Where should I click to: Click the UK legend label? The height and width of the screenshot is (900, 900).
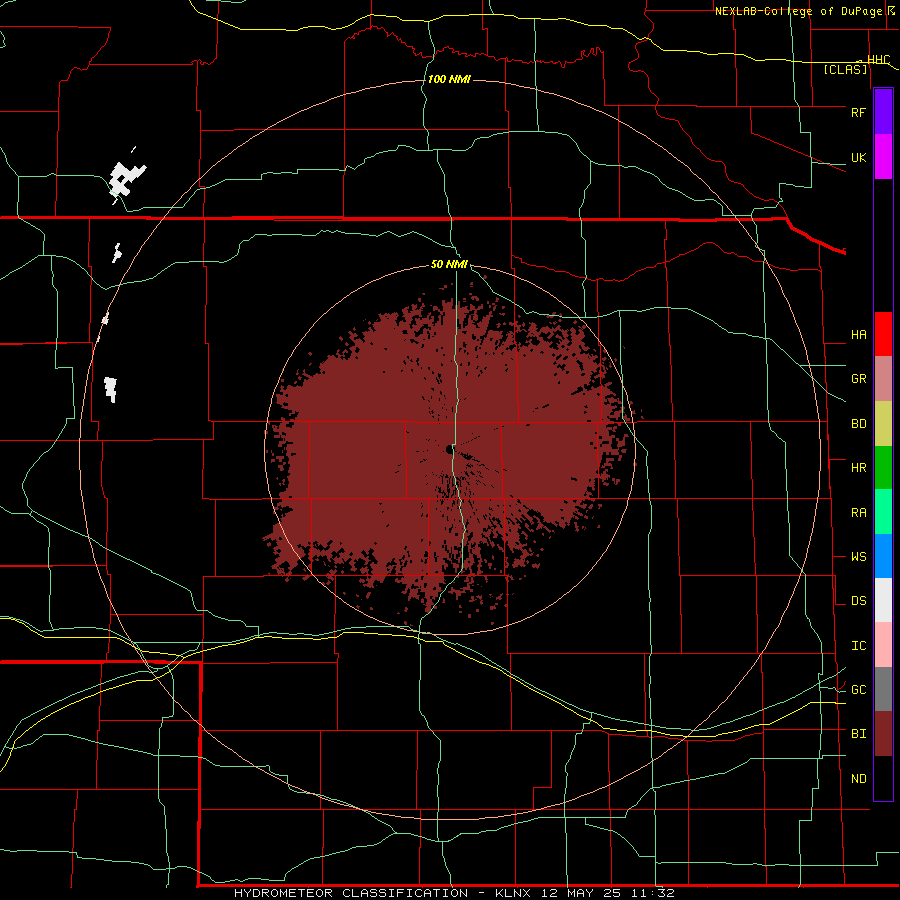858,157
